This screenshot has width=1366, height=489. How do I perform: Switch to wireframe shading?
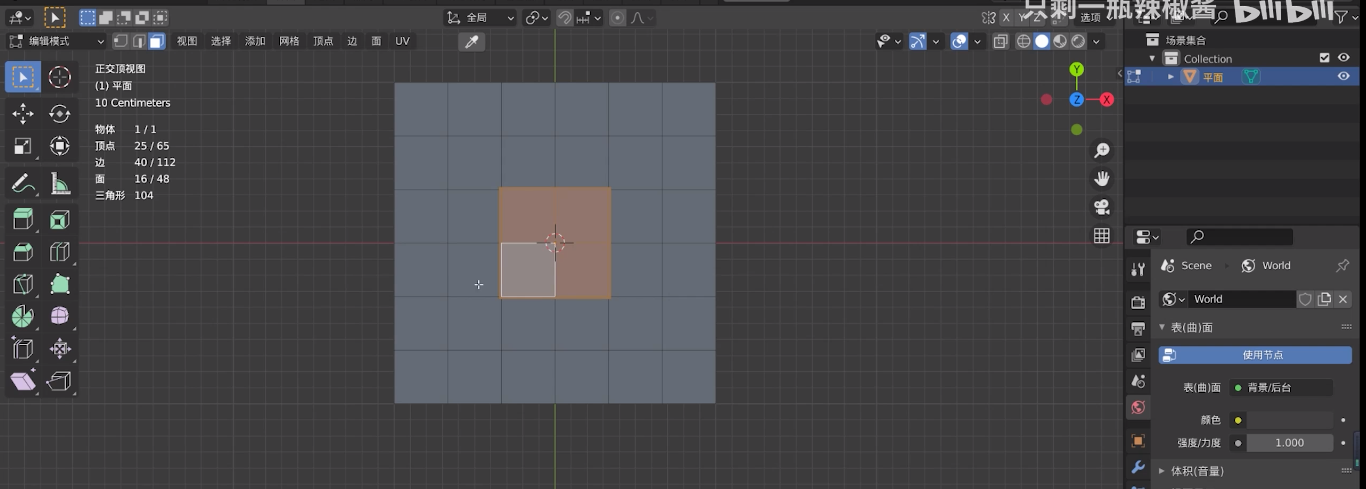(1024, 41)
